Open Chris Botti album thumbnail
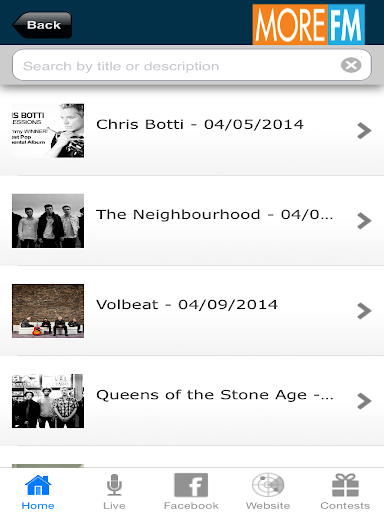This screenshot has width=384, height=512. (x=48, y=131)
